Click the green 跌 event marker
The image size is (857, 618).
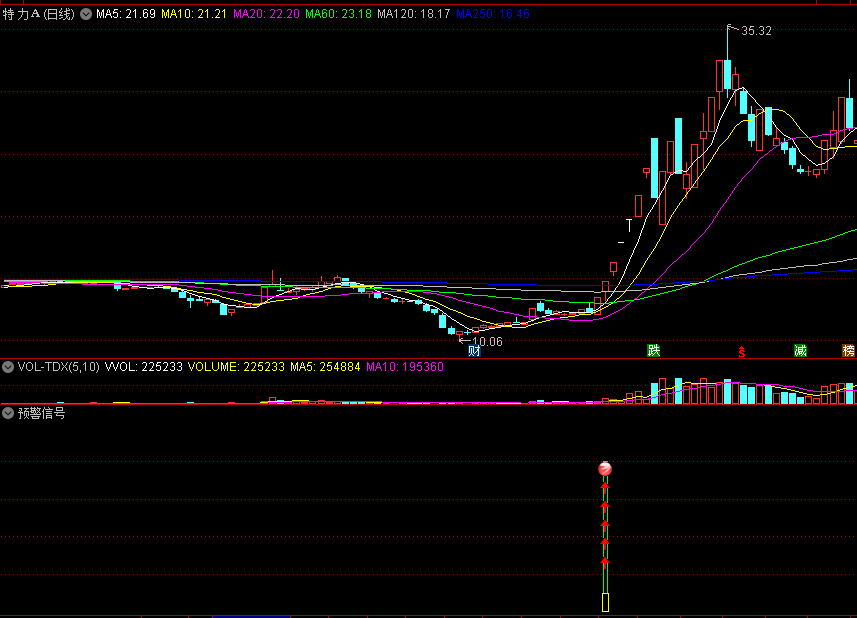[x=653, y=351]
